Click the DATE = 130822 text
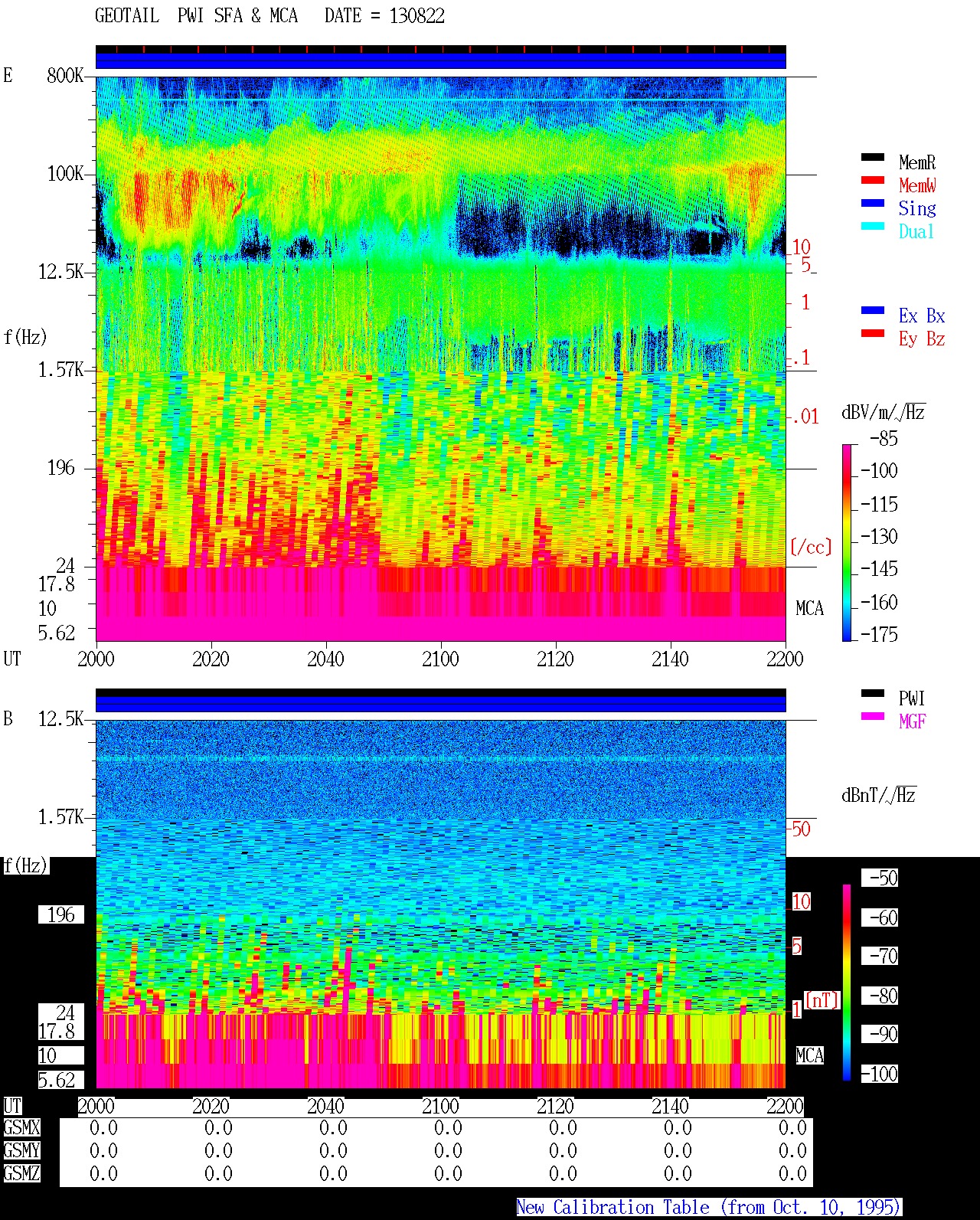Viewport: 980px width, 1220px height. pos(384,16)
